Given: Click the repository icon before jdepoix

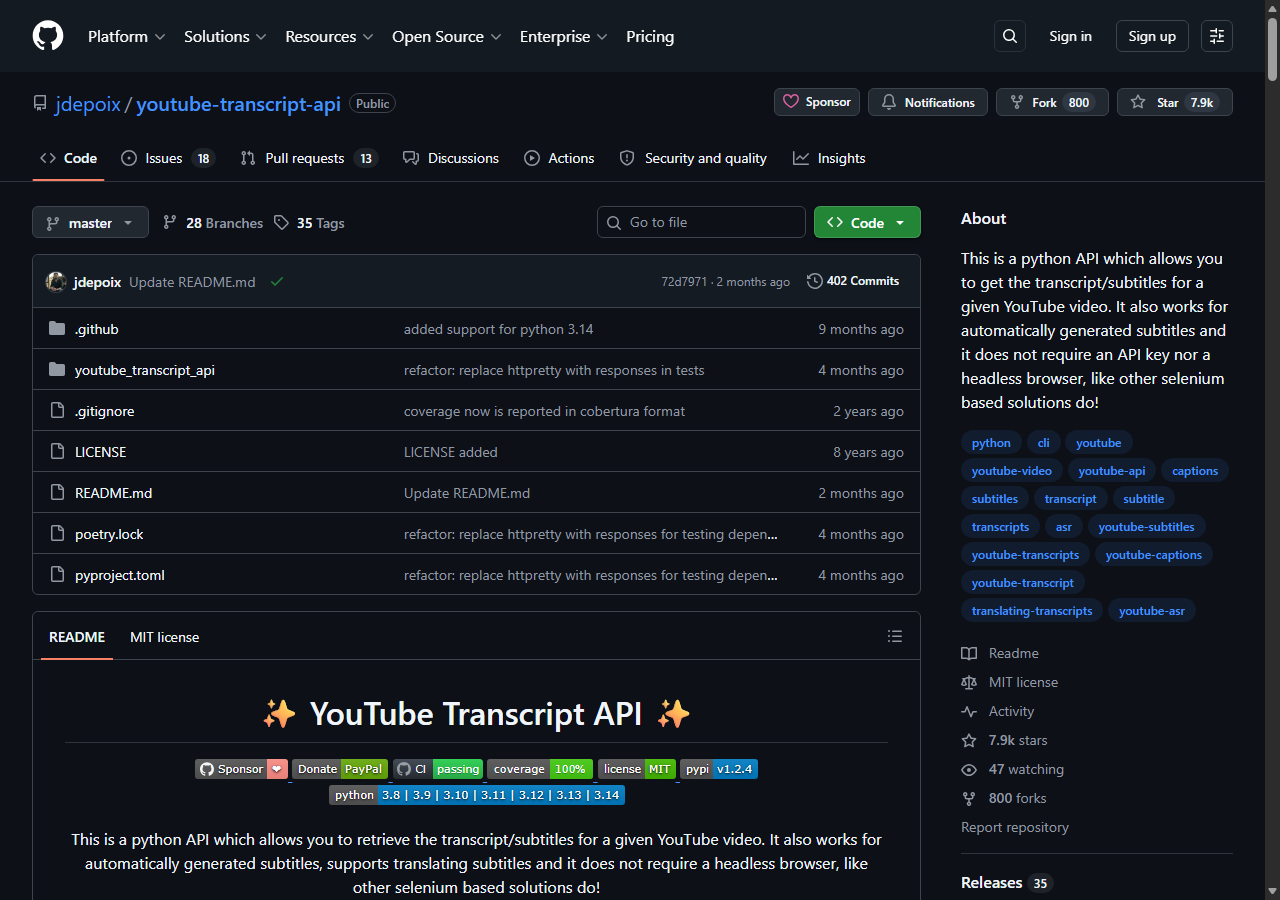Looking at the screenshot, I should click(40, 103).
